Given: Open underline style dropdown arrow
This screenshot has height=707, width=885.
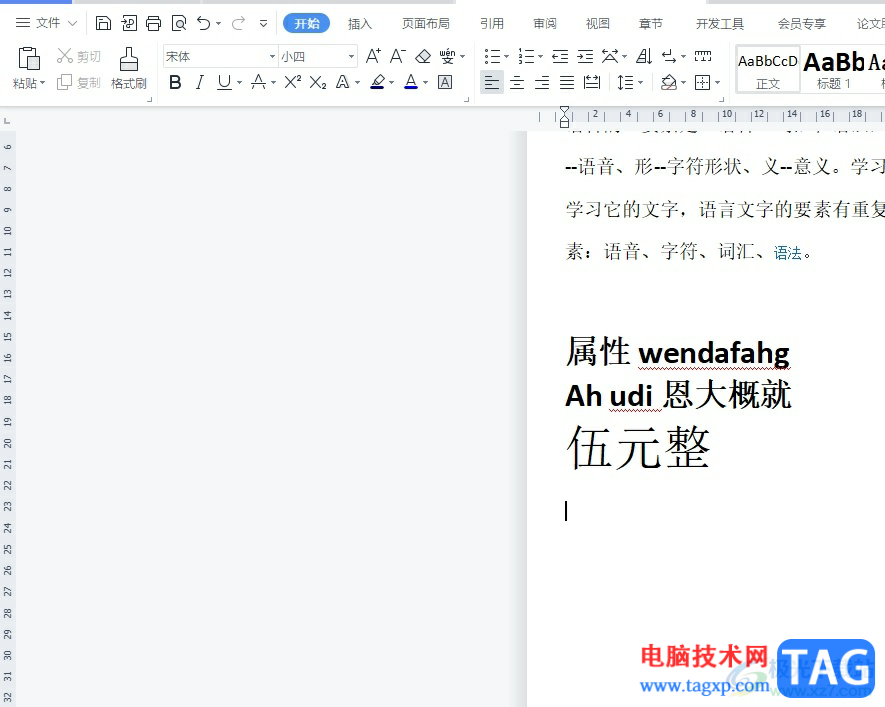Looking at the screenshot, I should pos(239,83).
